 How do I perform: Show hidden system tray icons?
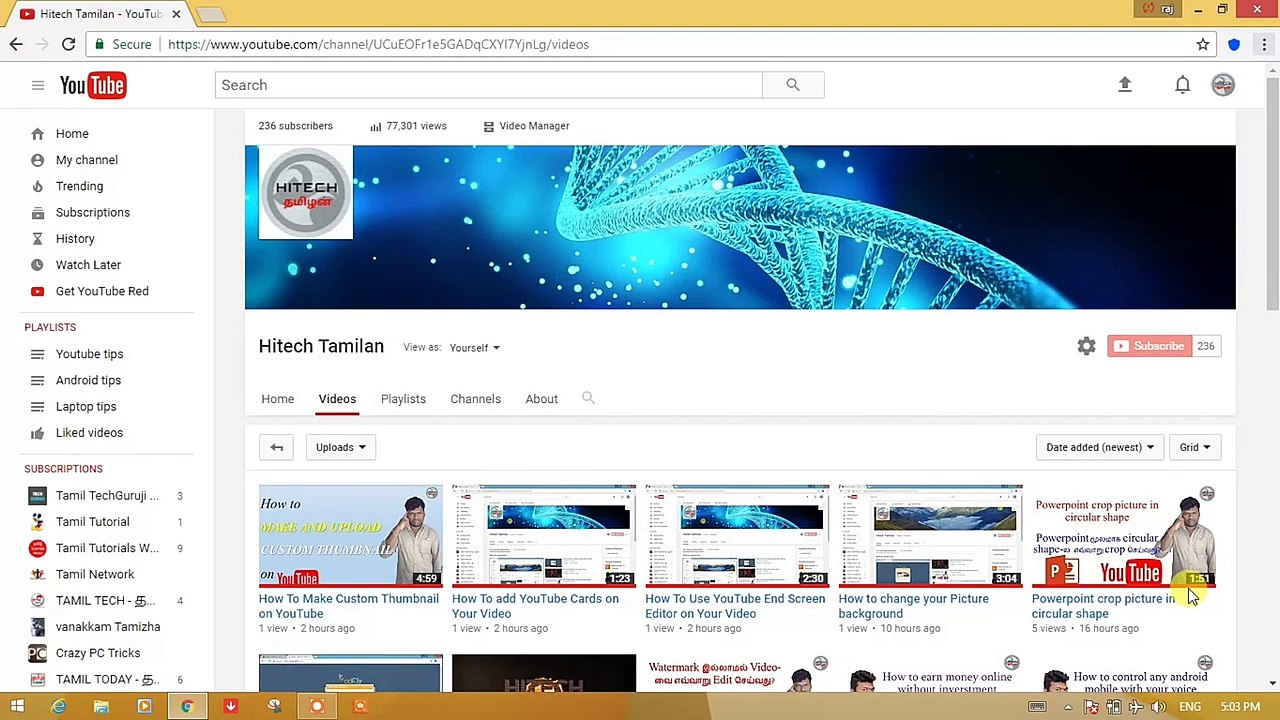(1068, 707)
